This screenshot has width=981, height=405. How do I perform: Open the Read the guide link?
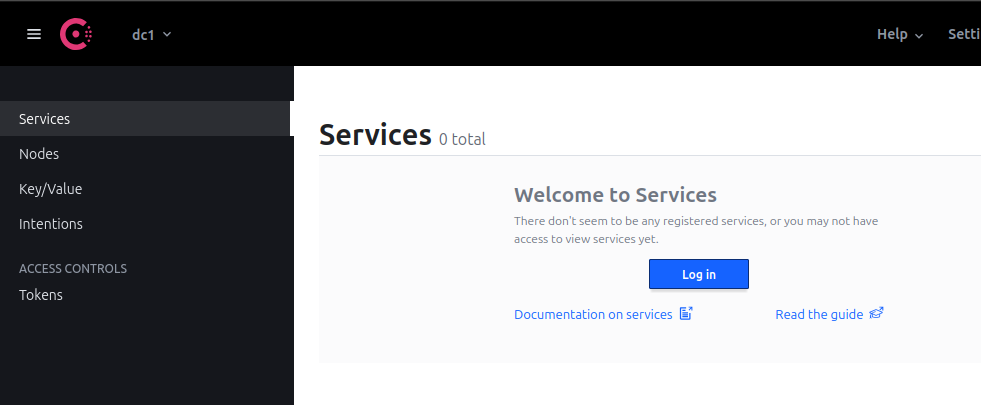pos(829,314)
